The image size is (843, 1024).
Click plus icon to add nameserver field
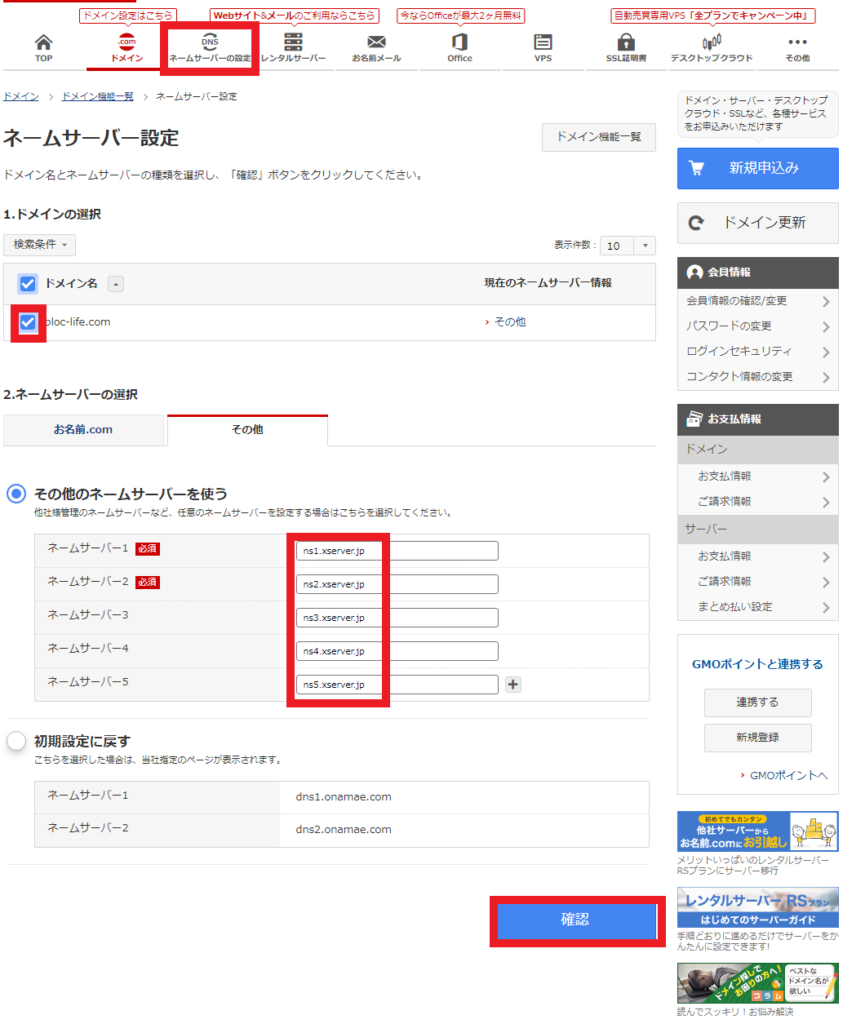point(513,684)
